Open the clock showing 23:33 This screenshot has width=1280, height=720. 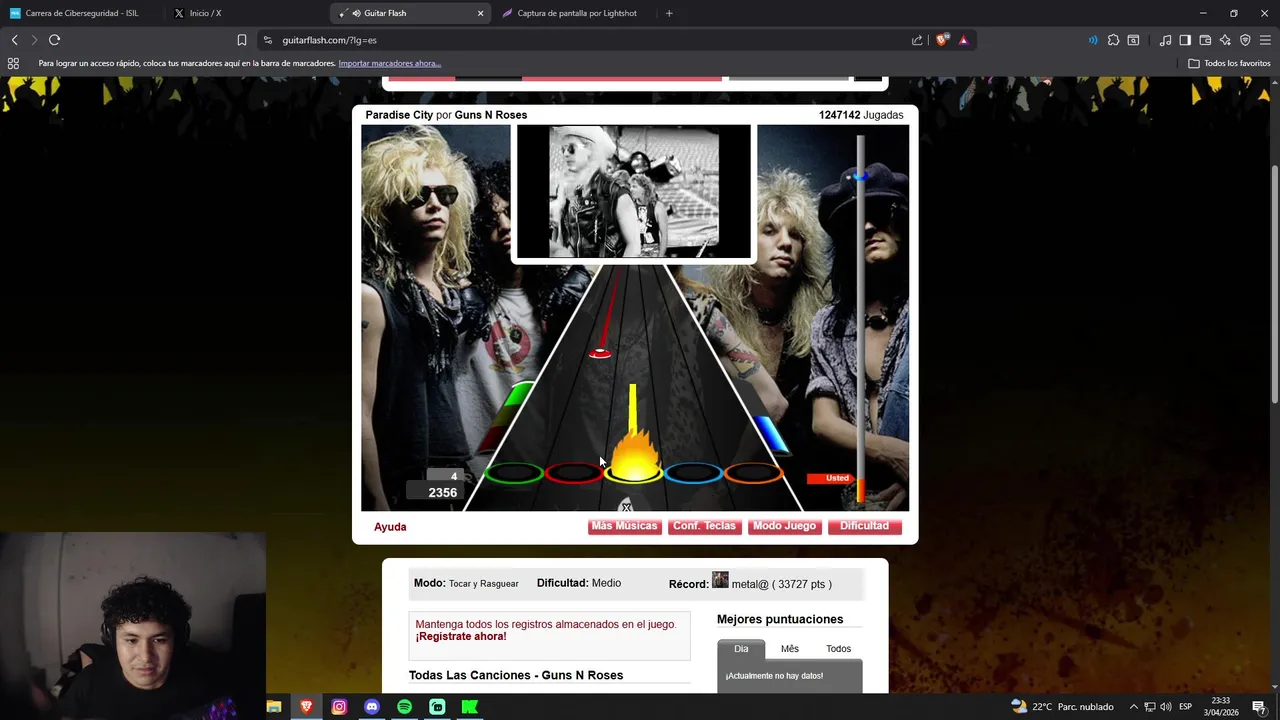coord(1221,707)
